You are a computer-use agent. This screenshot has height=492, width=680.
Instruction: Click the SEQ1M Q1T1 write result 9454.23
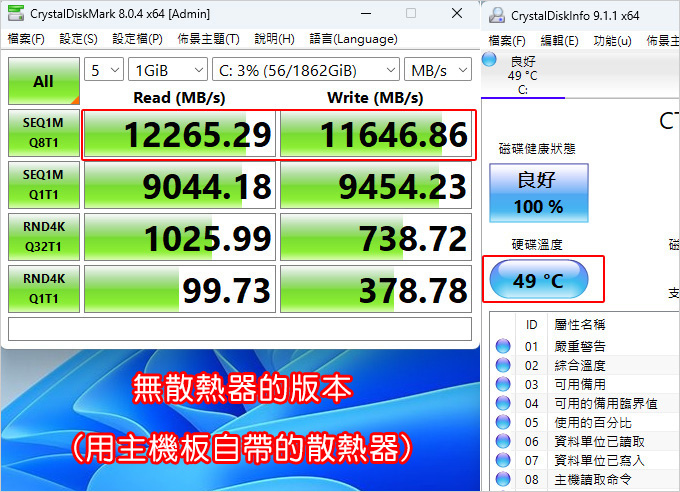pos(376,185)
